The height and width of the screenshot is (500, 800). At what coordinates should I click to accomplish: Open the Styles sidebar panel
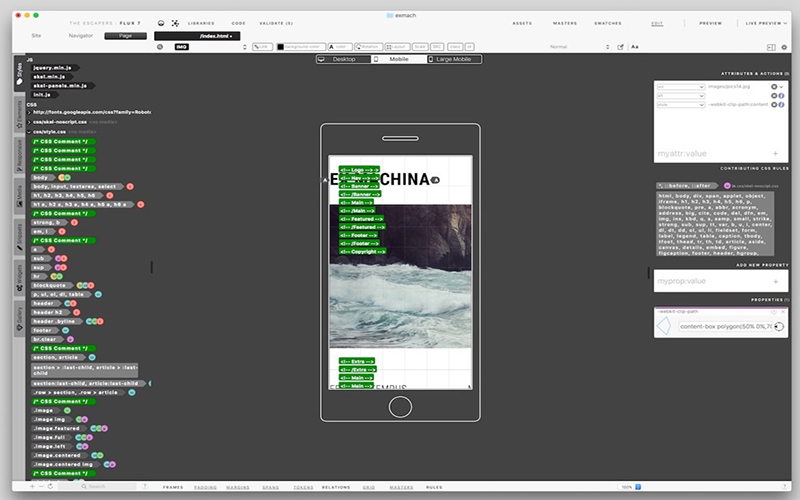click(19, 73)
